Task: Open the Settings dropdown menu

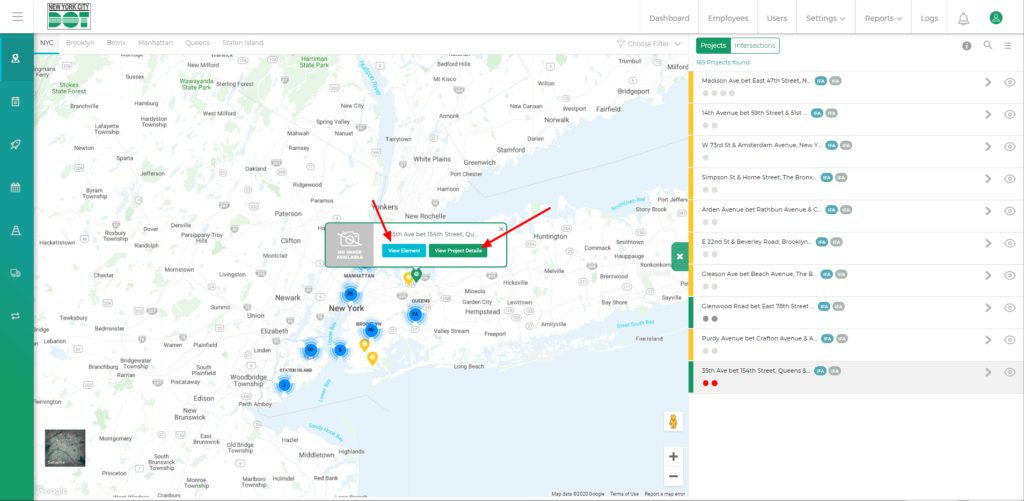Action: [x=825, y=18]
